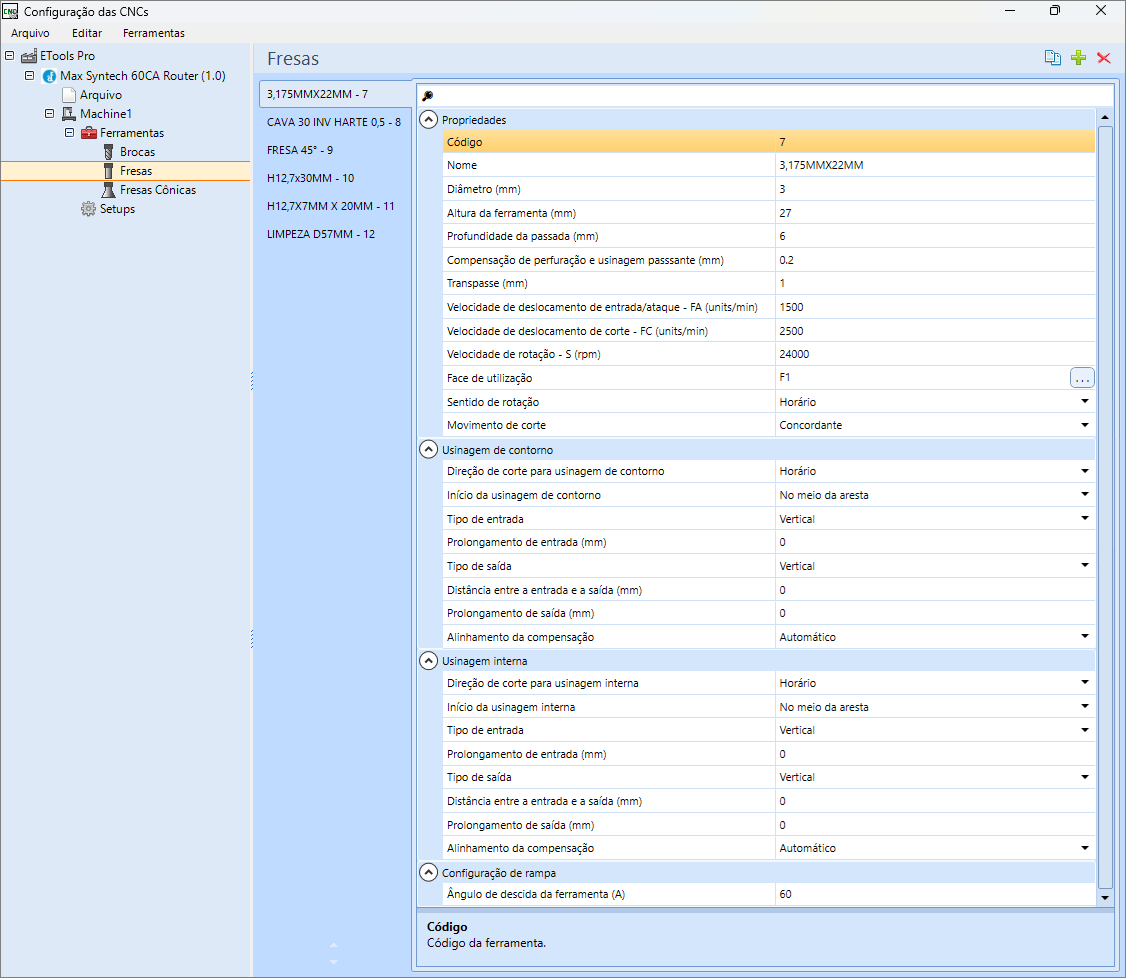Viewport: 1126px width, 978px height.
Task: Click the property grid scrollbar up arrow
Action: coord(1104,117)
